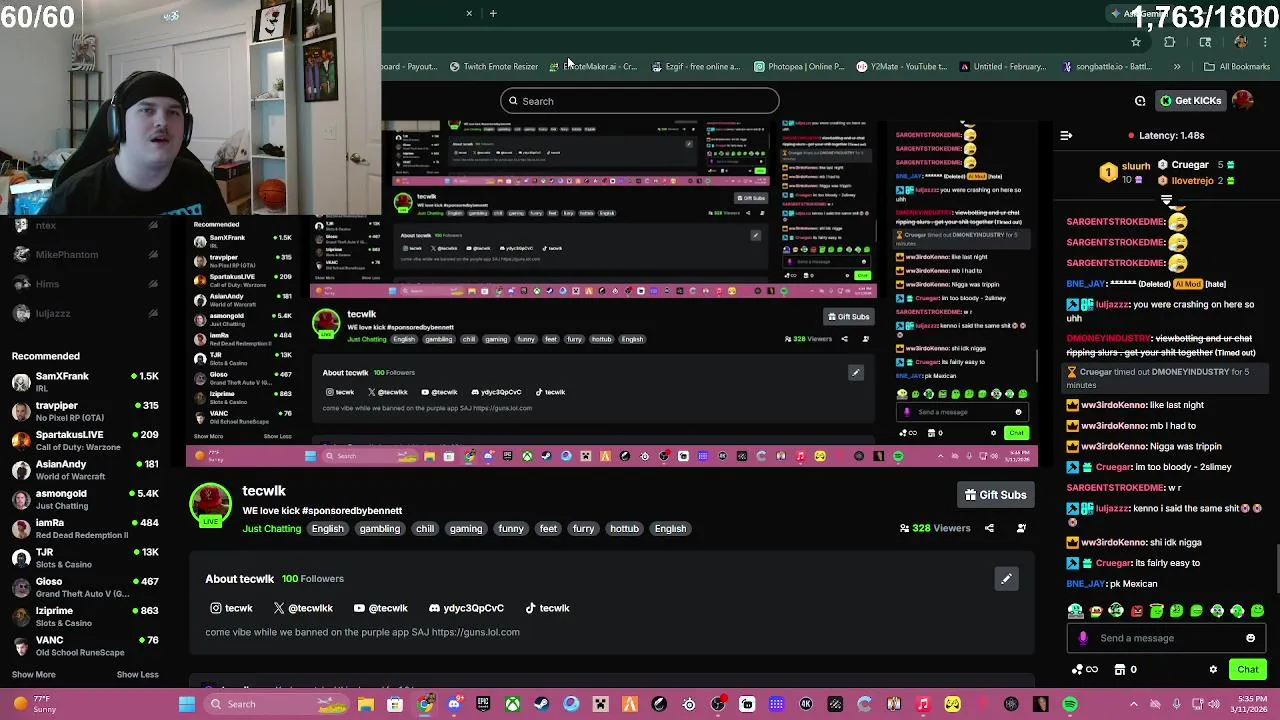Viewport: 1280px width, 720px height.
Task: Open tecwlk TikTok link
Action: 547,608
